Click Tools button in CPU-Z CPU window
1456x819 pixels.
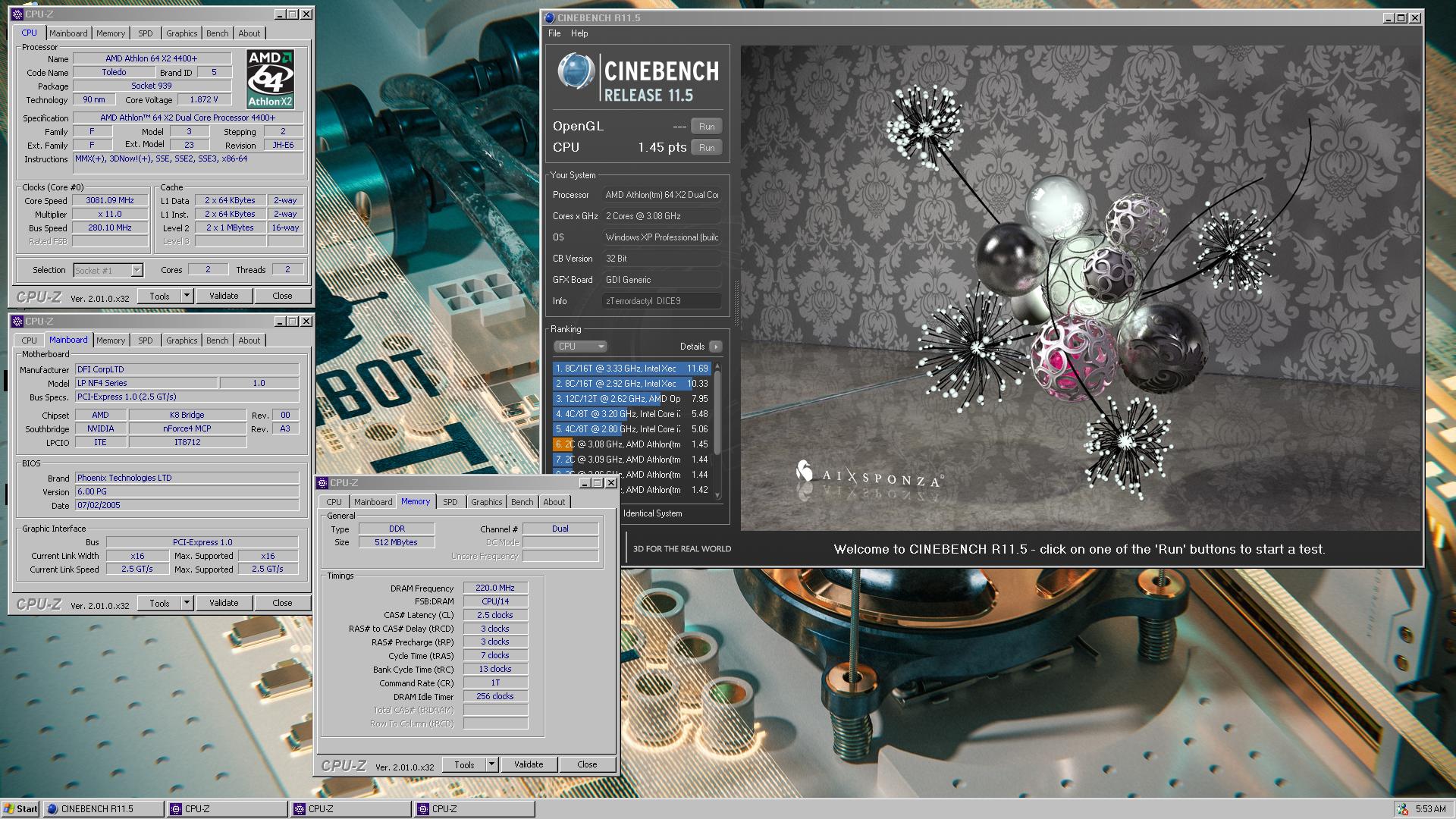pos(160,296)
